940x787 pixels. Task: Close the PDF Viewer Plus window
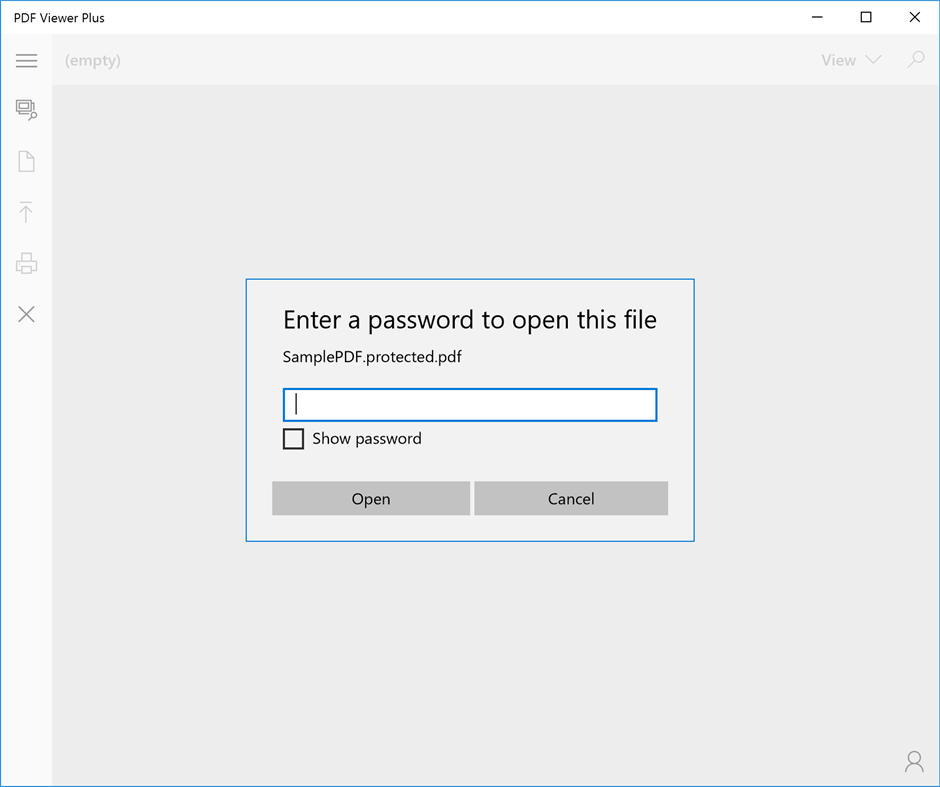[x=915, y=17]
